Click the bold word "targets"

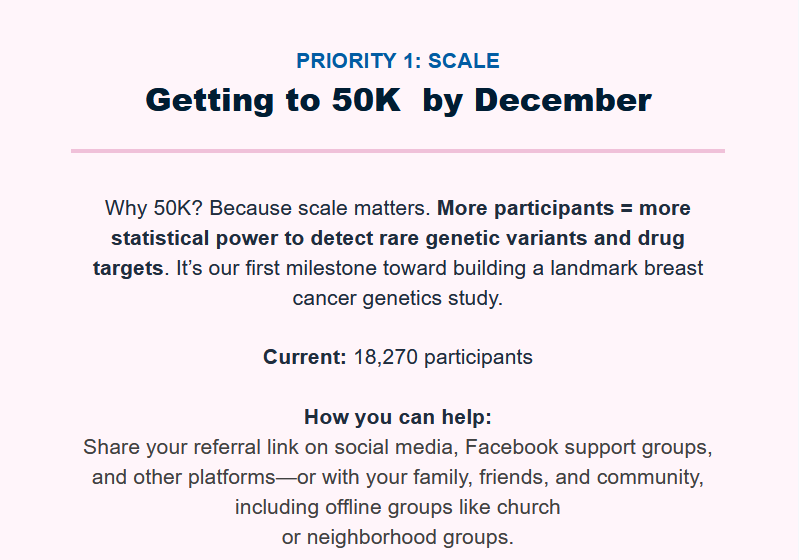127,269
